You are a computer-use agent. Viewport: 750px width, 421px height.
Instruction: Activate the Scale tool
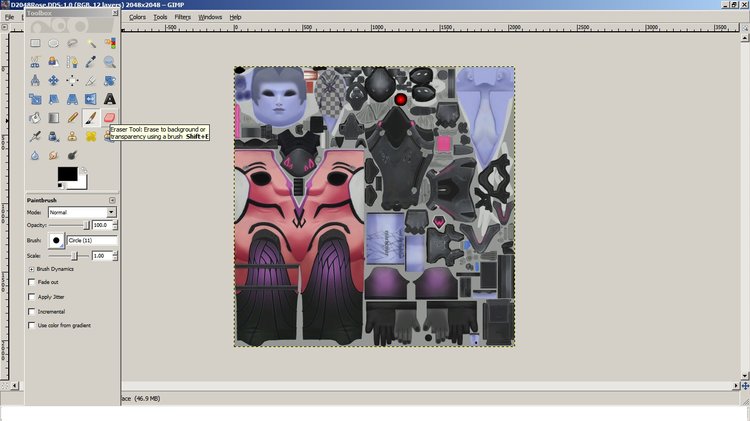(x=35, y=100)
